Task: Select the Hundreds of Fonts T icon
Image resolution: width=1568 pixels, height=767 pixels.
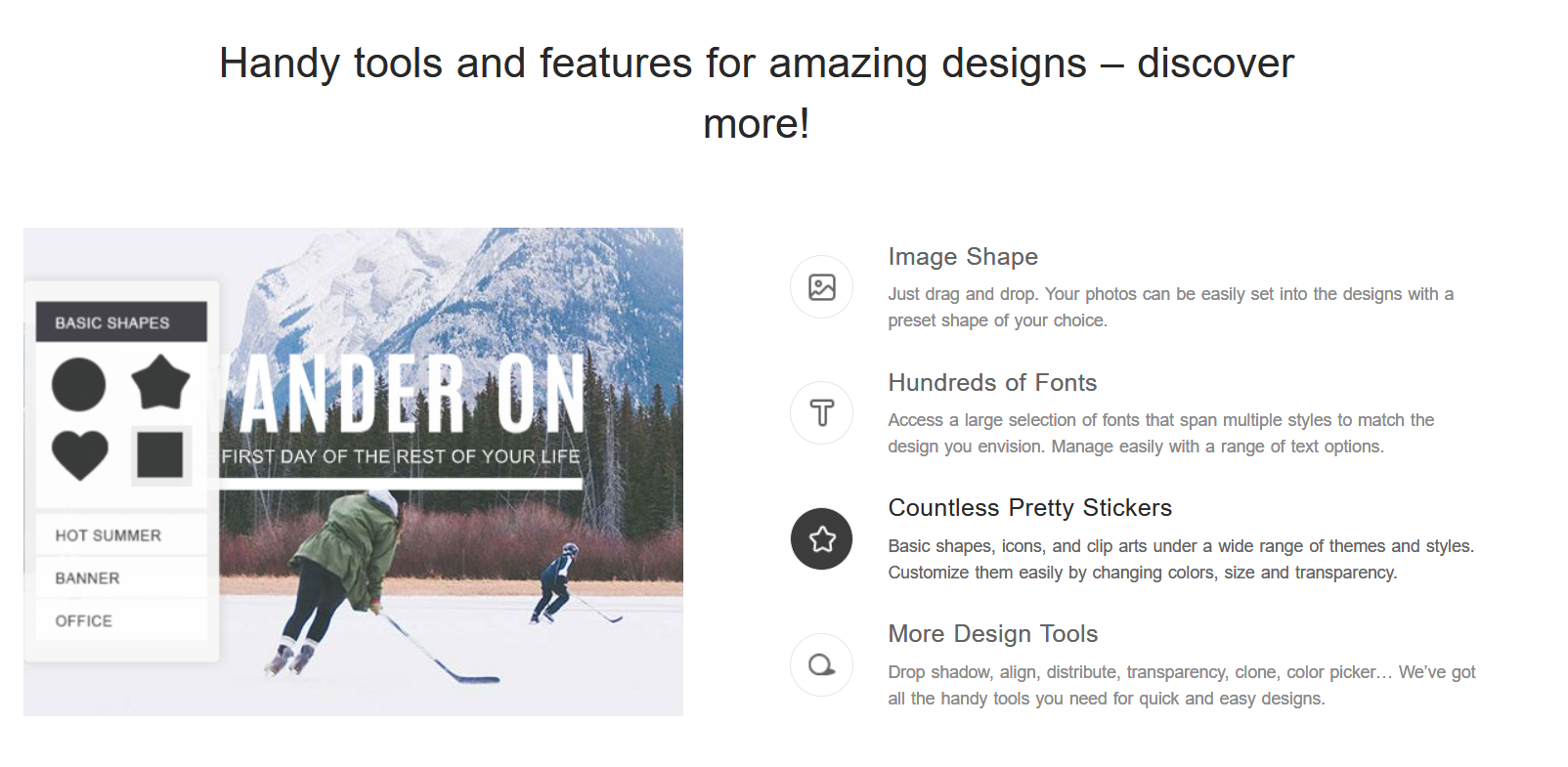Action: (x=821, y=413)
